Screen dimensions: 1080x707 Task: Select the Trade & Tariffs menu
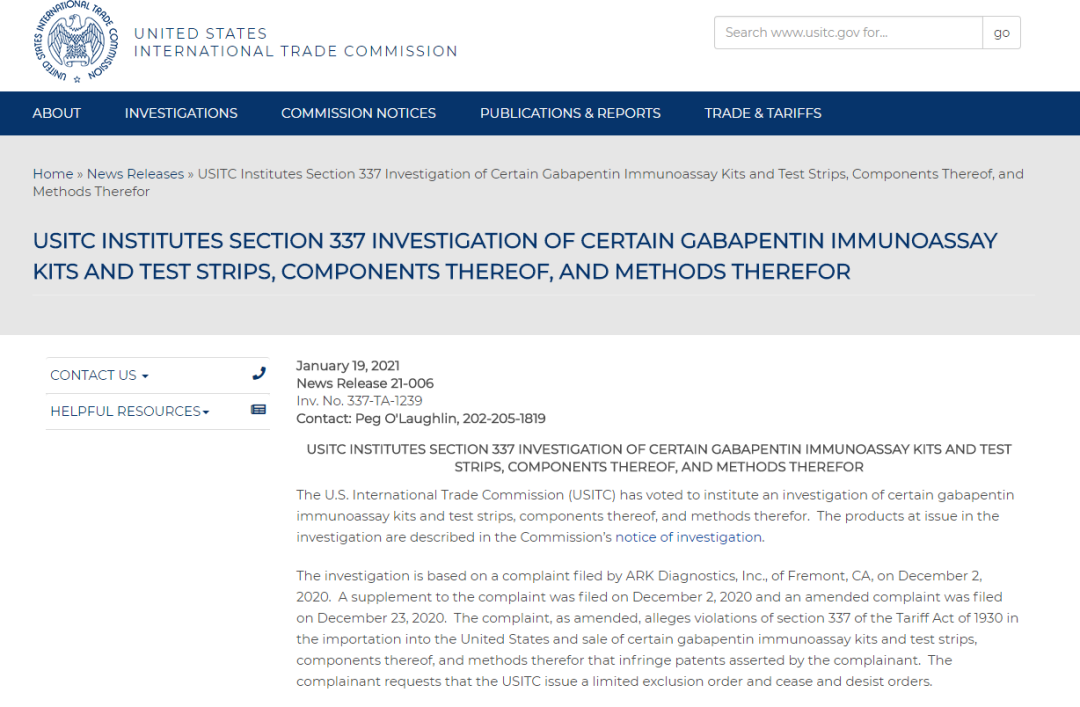tap(763, 113)
